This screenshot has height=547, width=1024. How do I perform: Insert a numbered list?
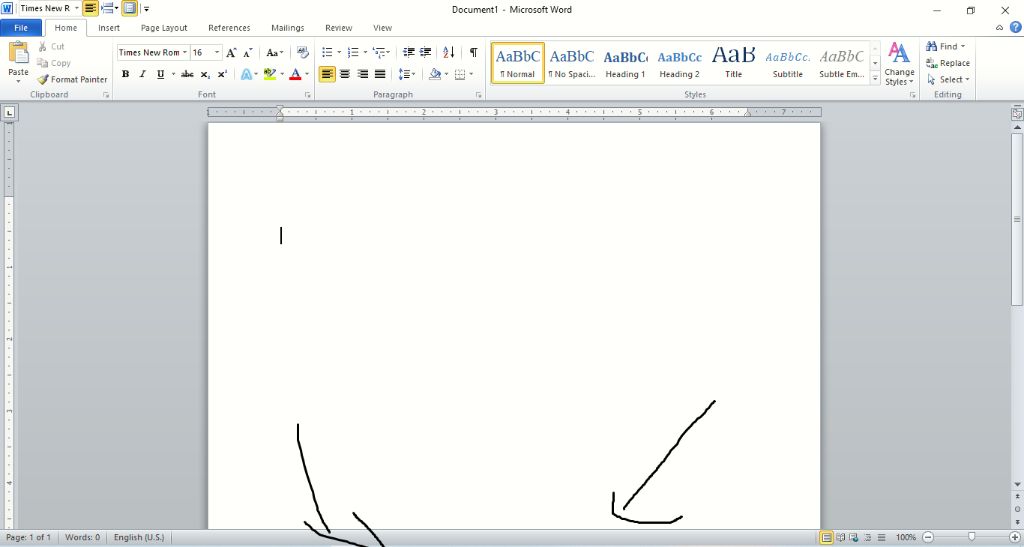(x=353, y=52)
